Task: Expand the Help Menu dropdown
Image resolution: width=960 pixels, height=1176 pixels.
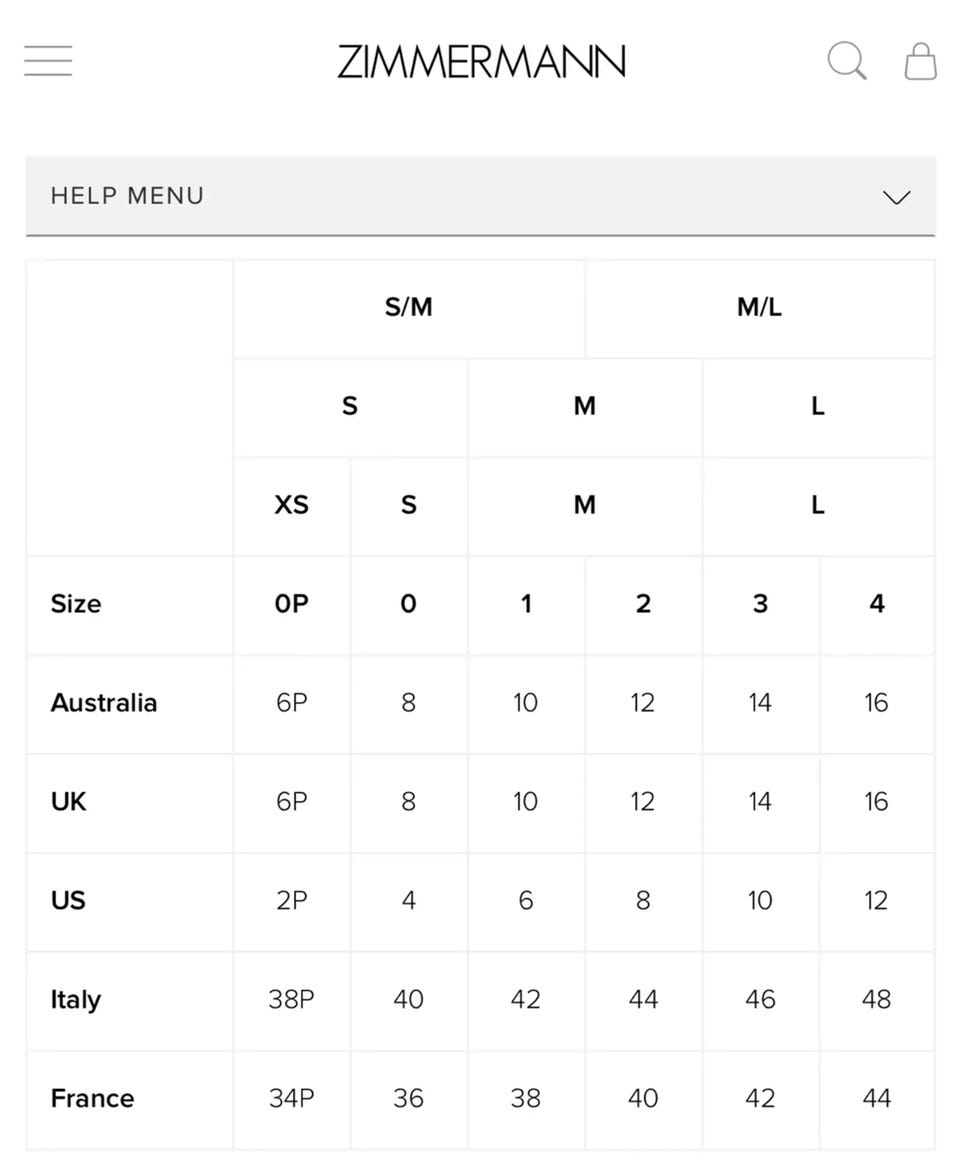Action: (480, 196)
